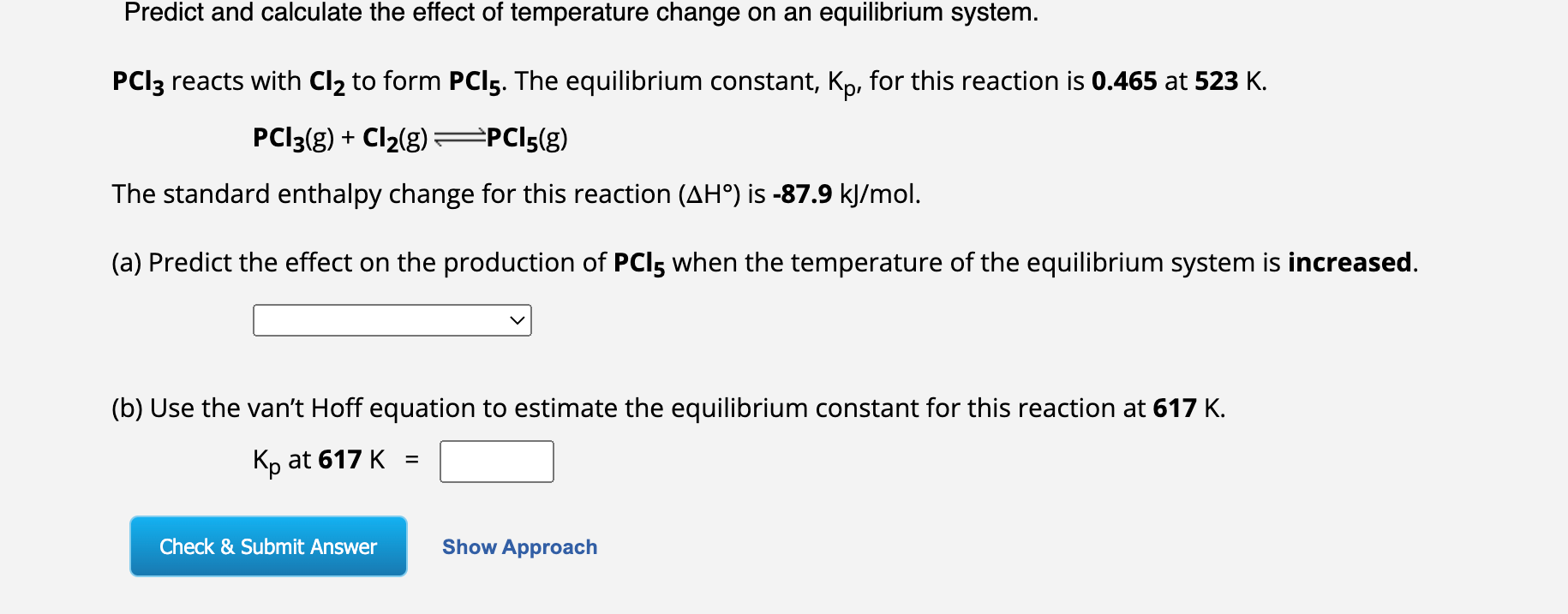Click the page title about temperature change
This screenshot has width=1568, height=614.
click(581, 12)
